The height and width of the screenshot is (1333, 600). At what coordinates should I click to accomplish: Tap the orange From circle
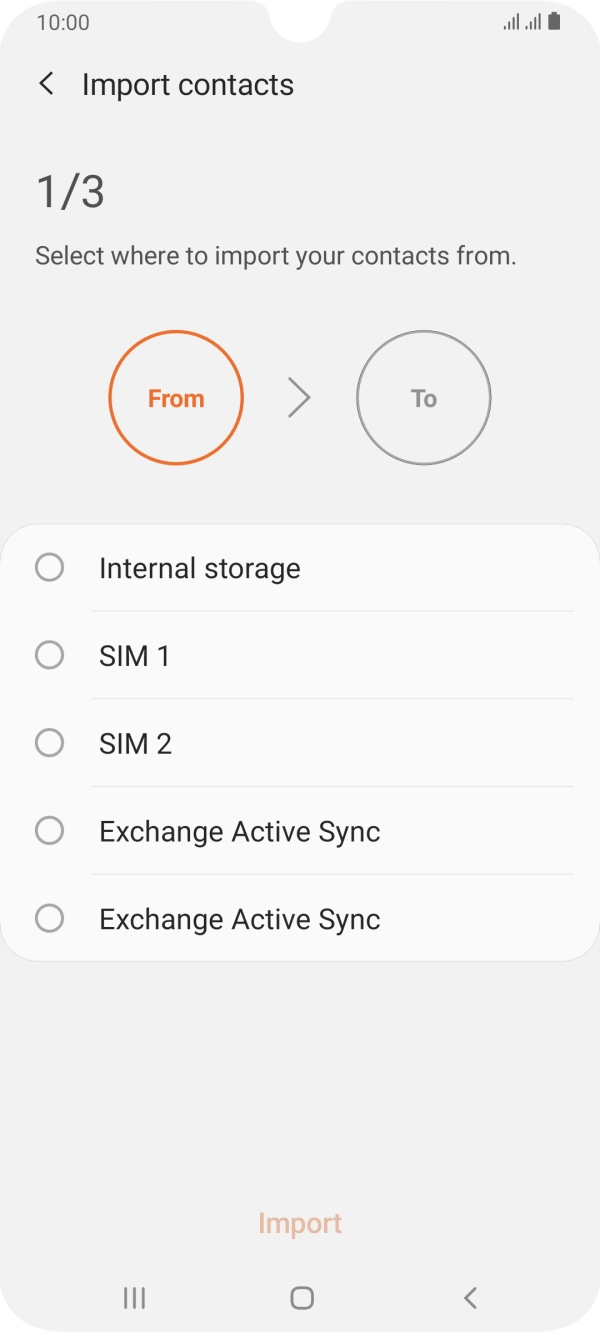[x=176, y=398]
